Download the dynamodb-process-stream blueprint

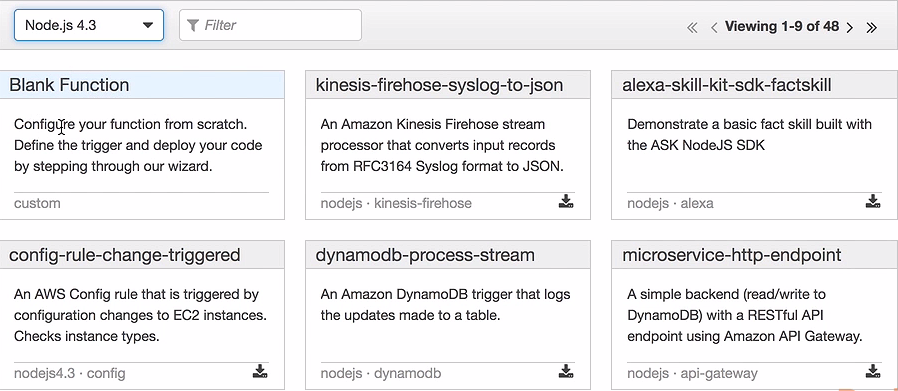coord(566,372)
